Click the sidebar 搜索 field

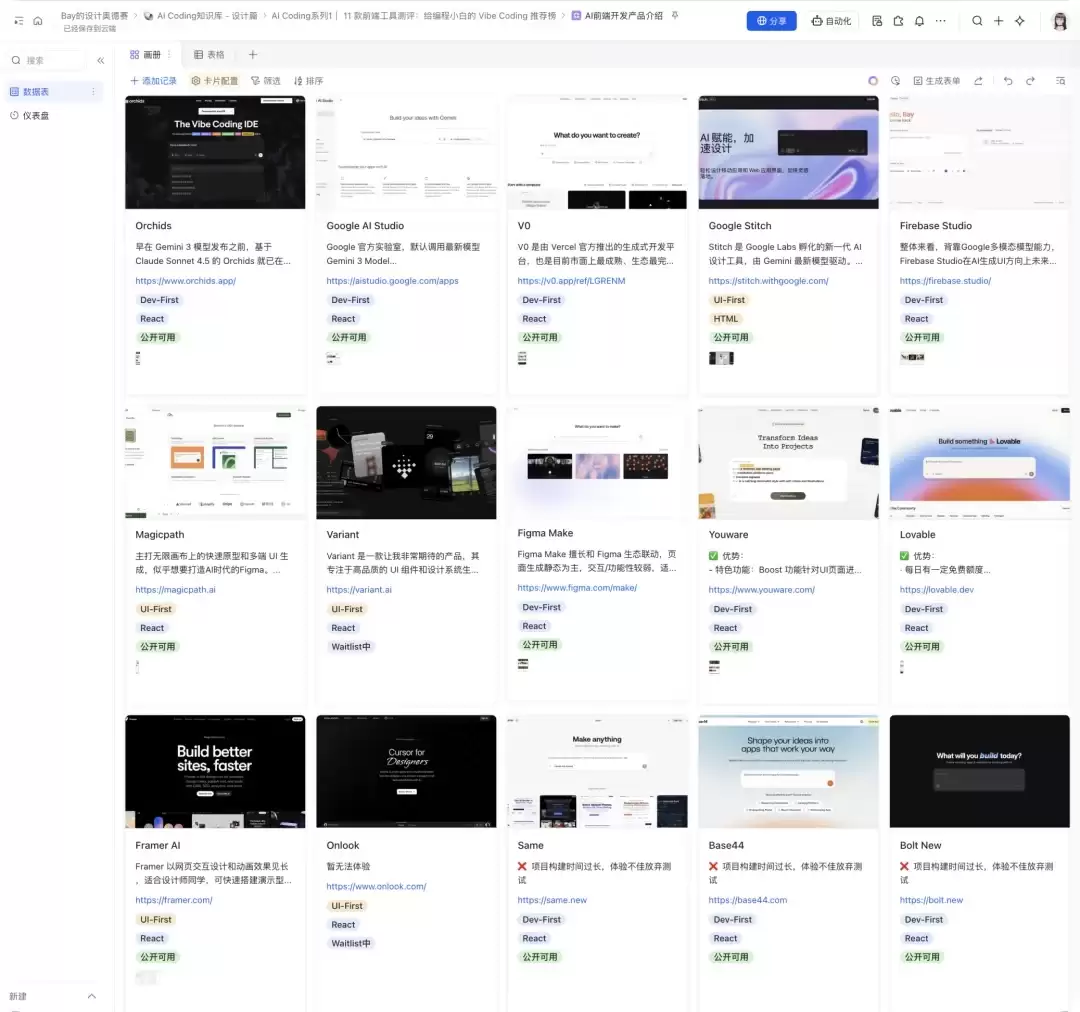(x=47, y=61)
